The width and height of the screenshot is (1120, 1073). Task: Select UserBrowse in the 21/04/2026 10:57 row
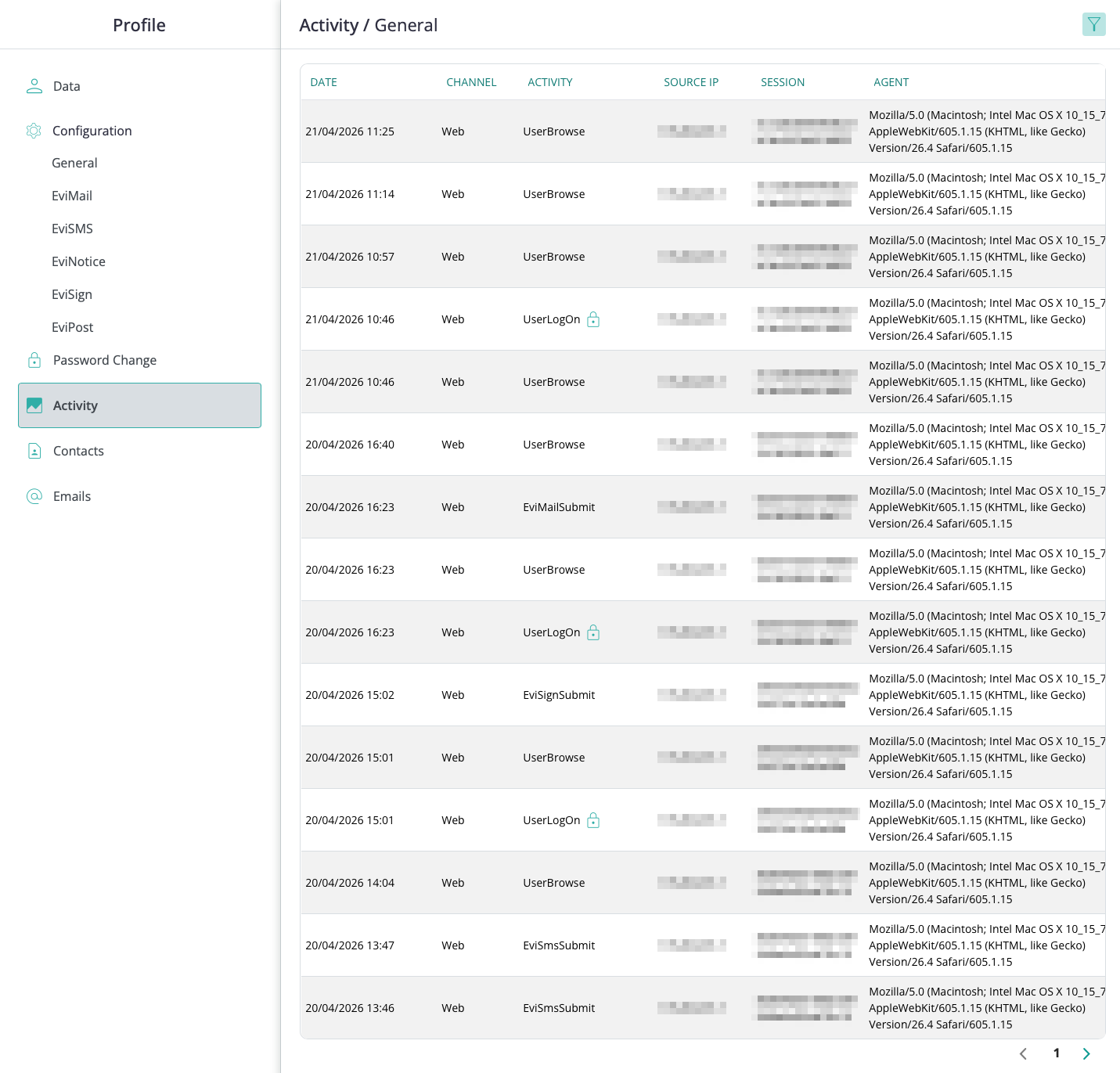pos(554,257)
